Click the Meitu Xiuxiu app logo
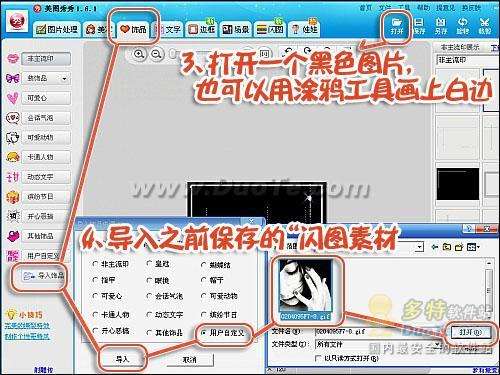 click(17, 21)
